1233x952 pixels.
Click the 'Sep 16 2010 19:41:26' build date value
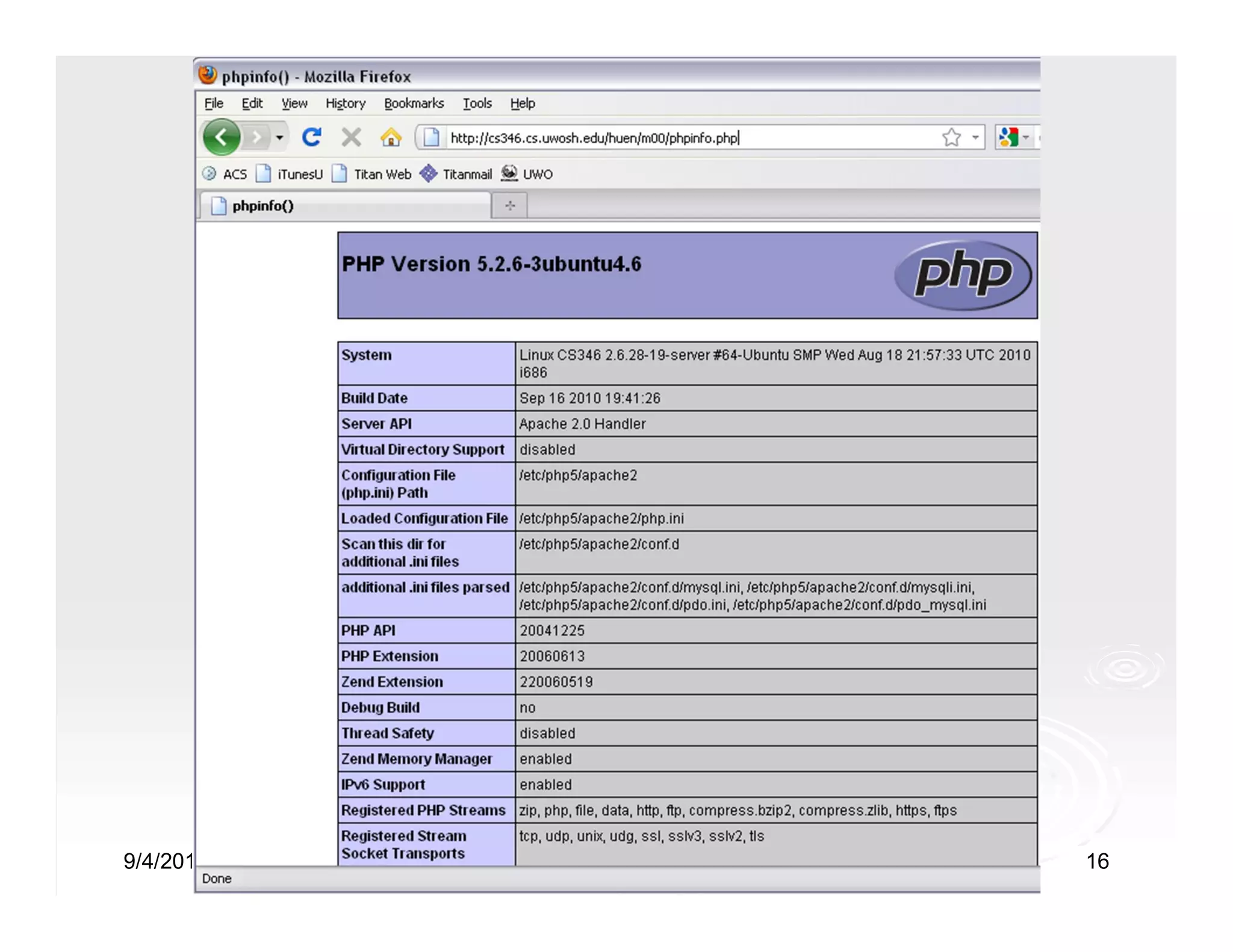(x=590, y=398)
